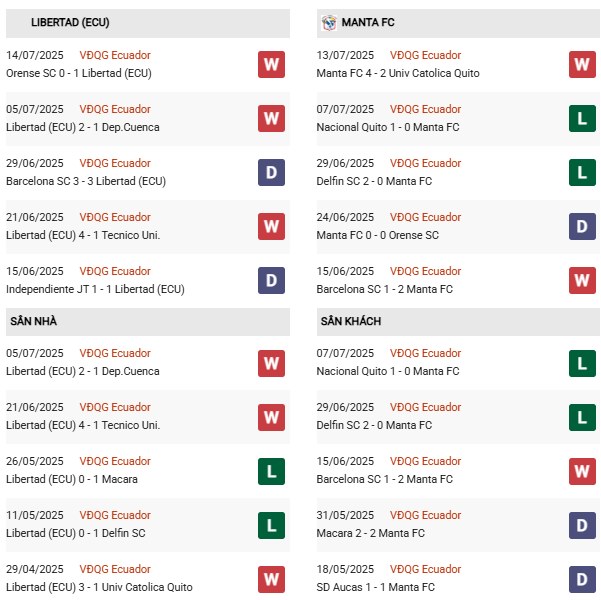Screen dimensions: 601x600
Task: Click W badge for Libertad 3-1 Univ Catolica Quito
Action: (271, 579)
